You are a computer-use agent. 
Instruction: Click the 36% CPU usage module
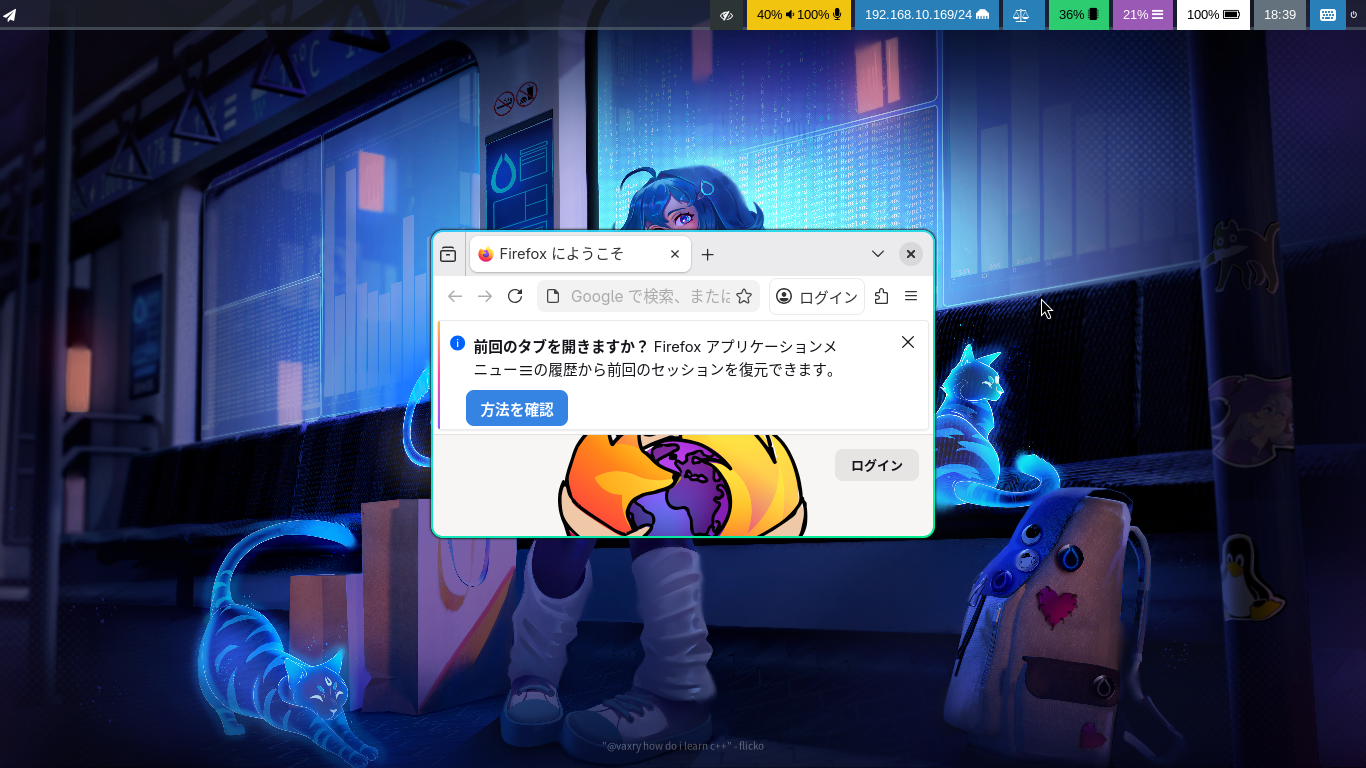point(1078,15)
